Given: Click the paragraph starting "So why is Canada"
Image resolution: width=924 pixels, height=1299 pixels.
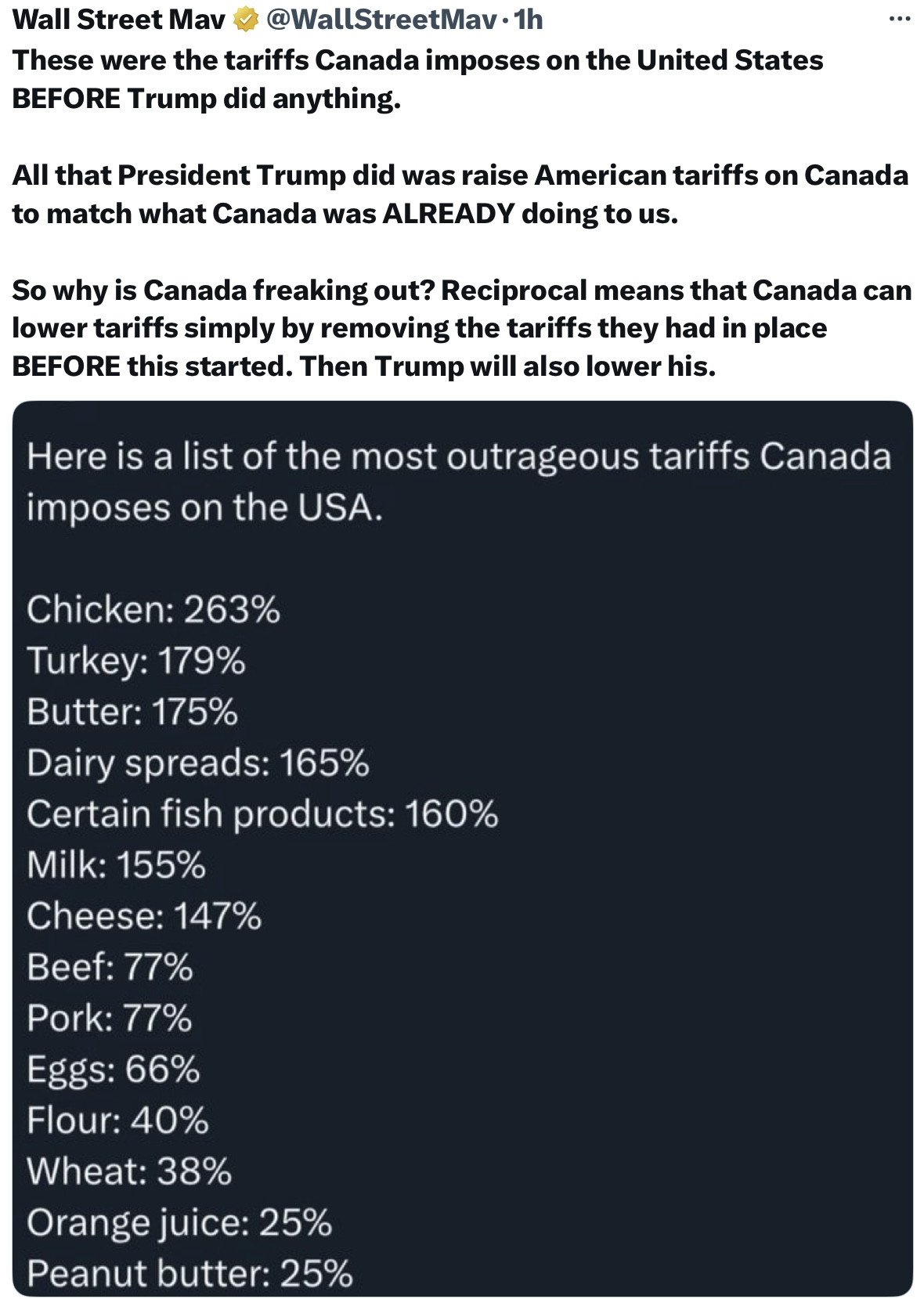Looking at the screenshot, I should click(461, 327).
